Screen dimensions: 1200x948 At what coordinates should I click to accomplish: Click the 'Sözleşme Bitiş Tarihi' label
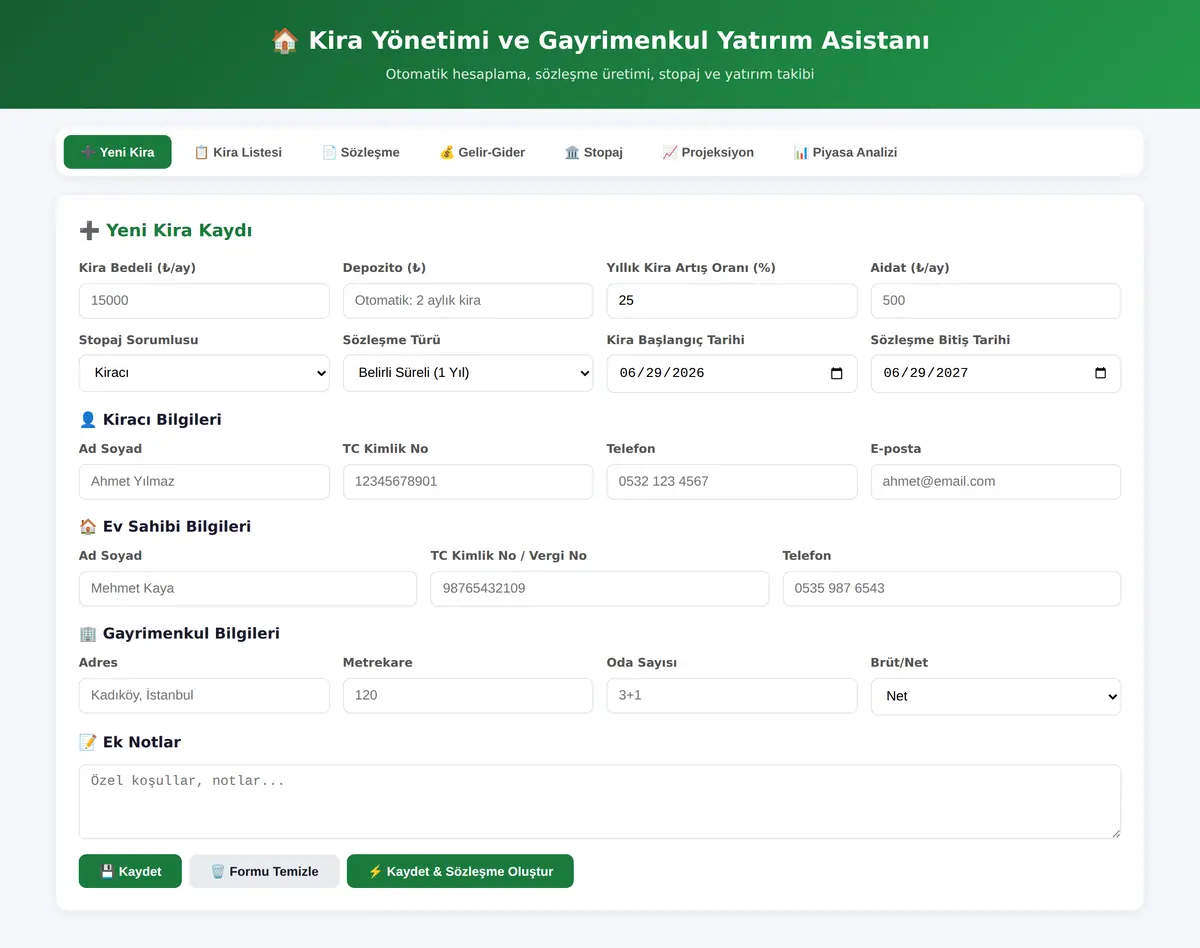tap(941, 340)
